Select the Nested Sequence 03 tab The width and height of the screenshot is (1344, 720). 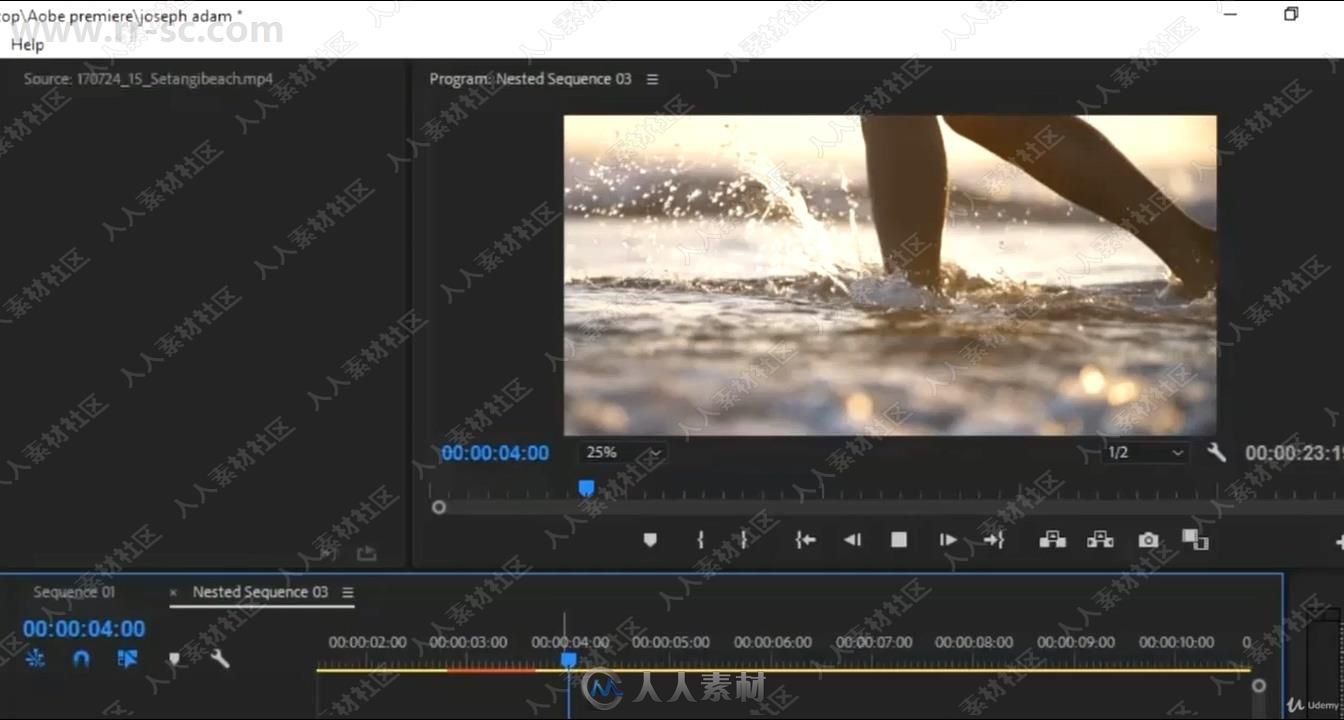click(260, 592)
